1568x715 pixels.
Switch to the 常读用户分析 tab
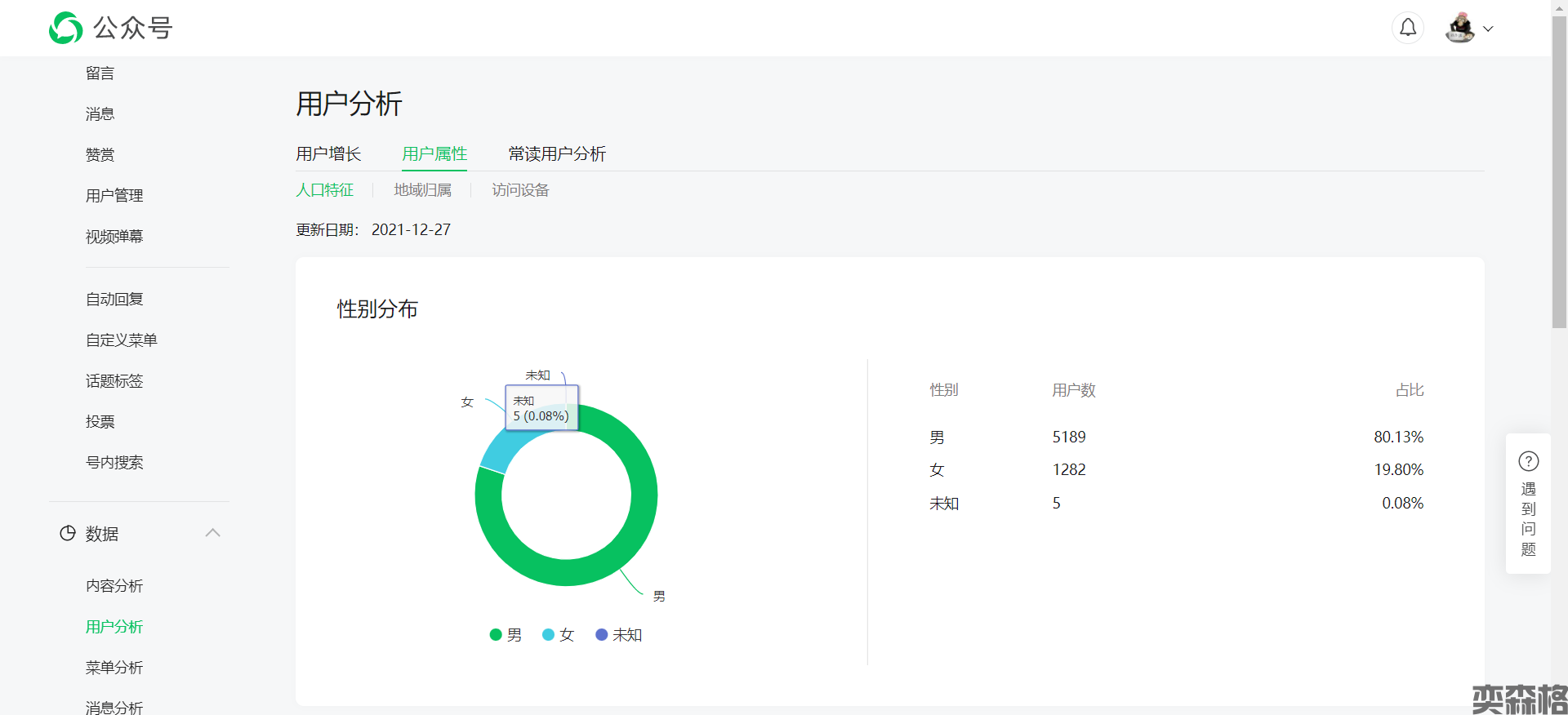point(557,153)
